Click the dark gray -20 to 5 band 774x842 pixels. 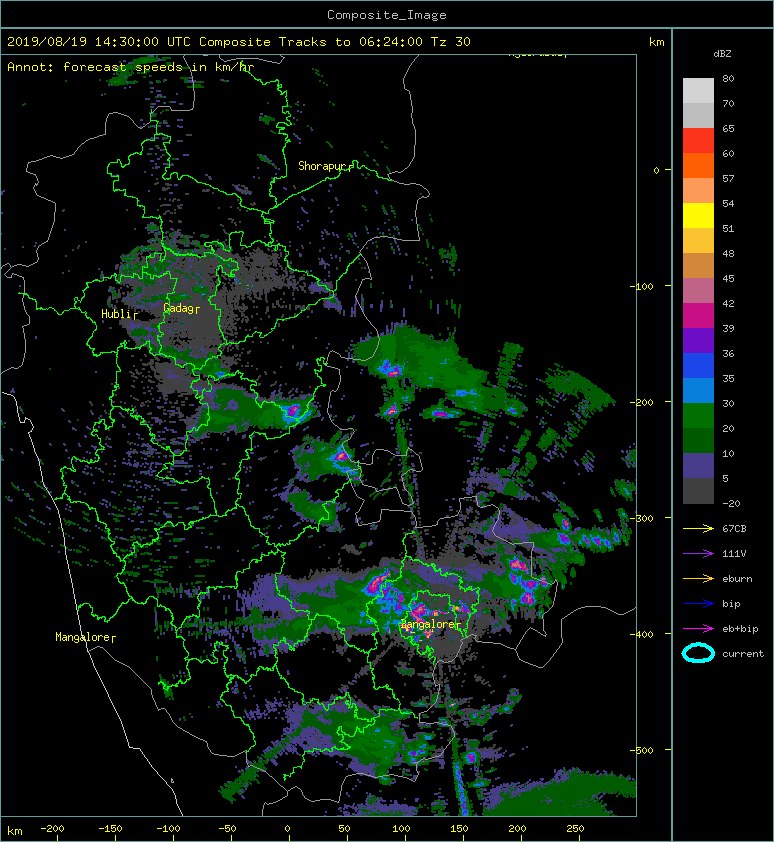(698, 490)
